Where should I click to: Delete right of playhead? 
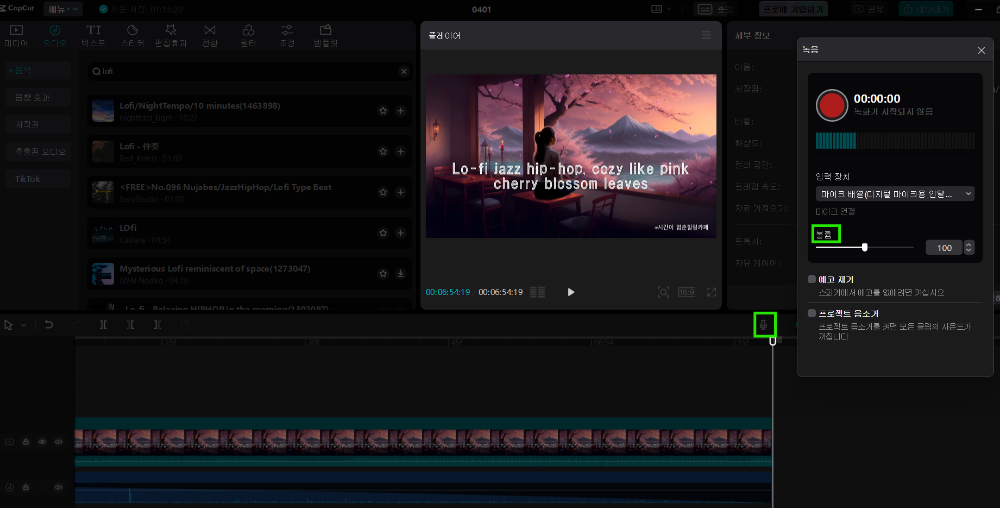(x=158, y=325)
